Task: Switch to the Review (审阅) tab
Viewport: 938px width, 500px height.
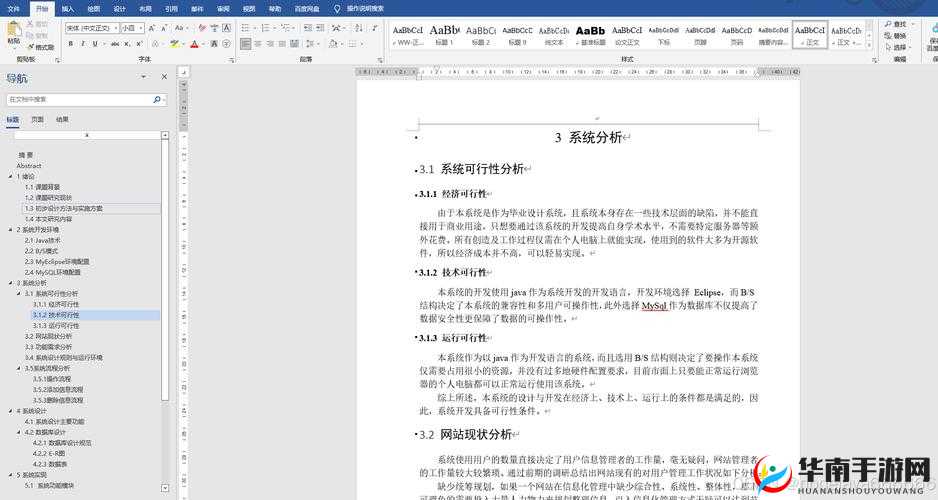Action: 223,8
